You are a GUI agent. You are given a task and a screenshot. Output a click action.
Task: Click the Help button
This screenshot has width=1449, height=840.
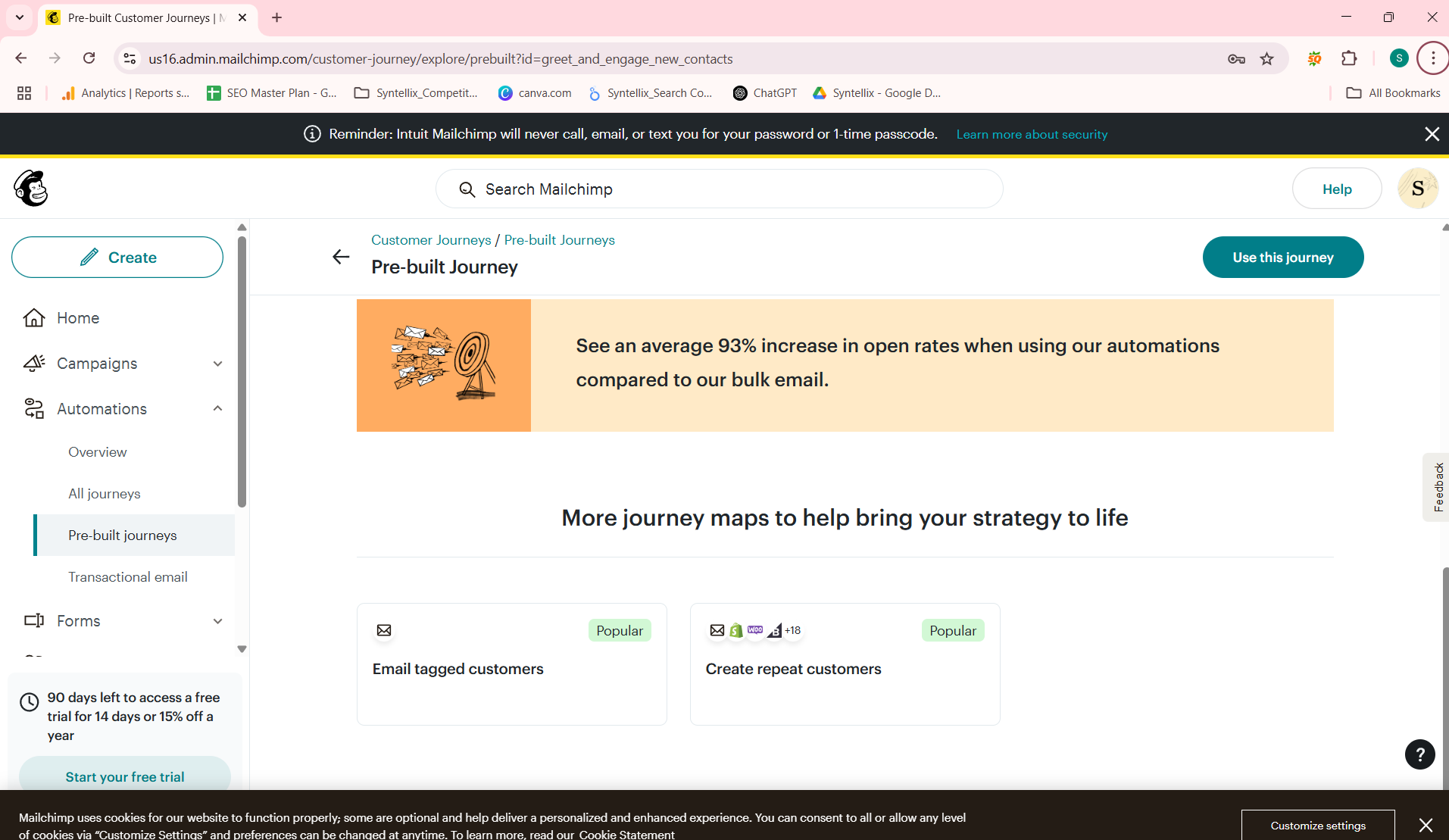pyautogui.click(x=1337, y=189)
